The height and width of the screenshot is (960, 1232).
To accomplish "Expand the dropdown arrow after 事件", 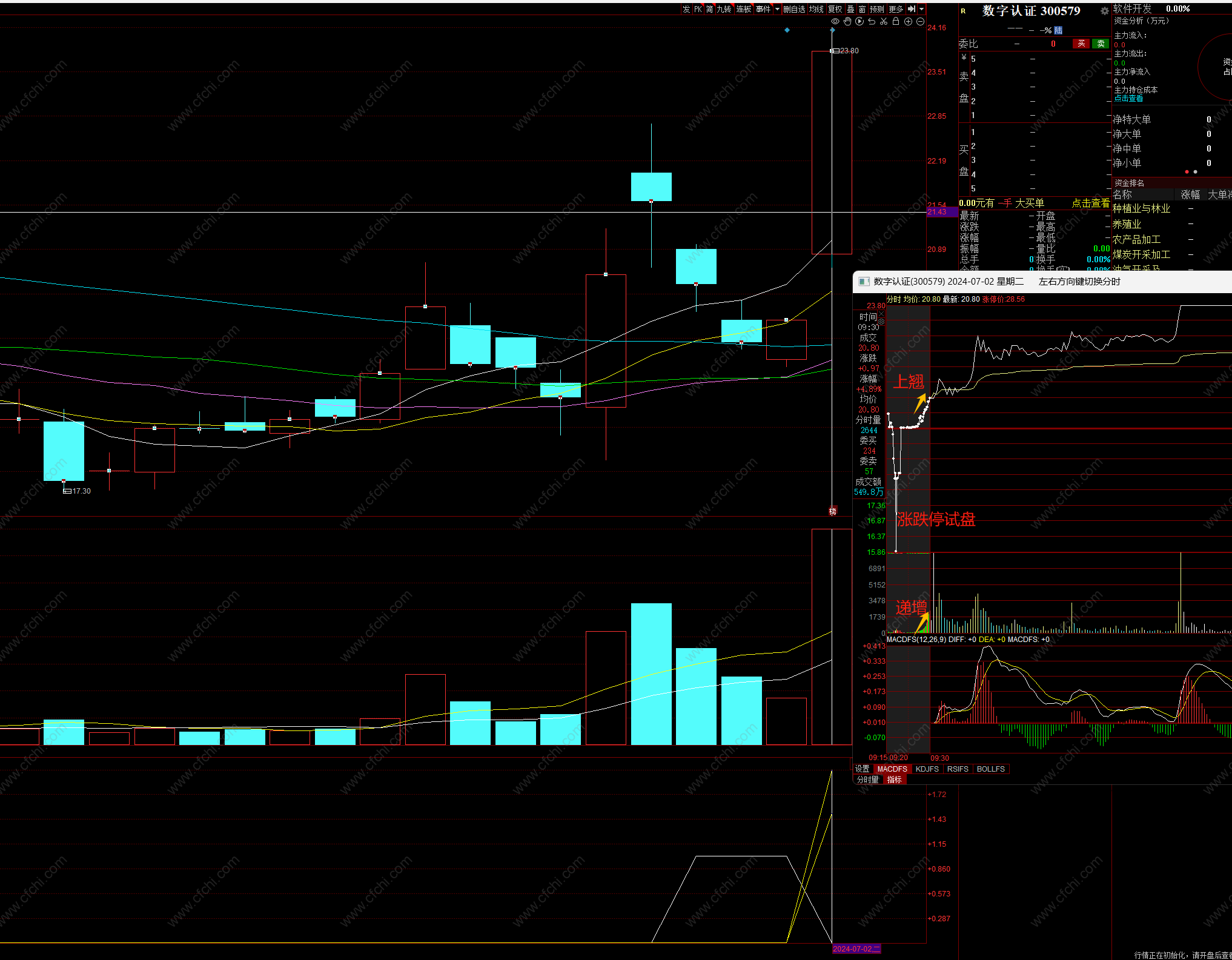I will (777, 9).
